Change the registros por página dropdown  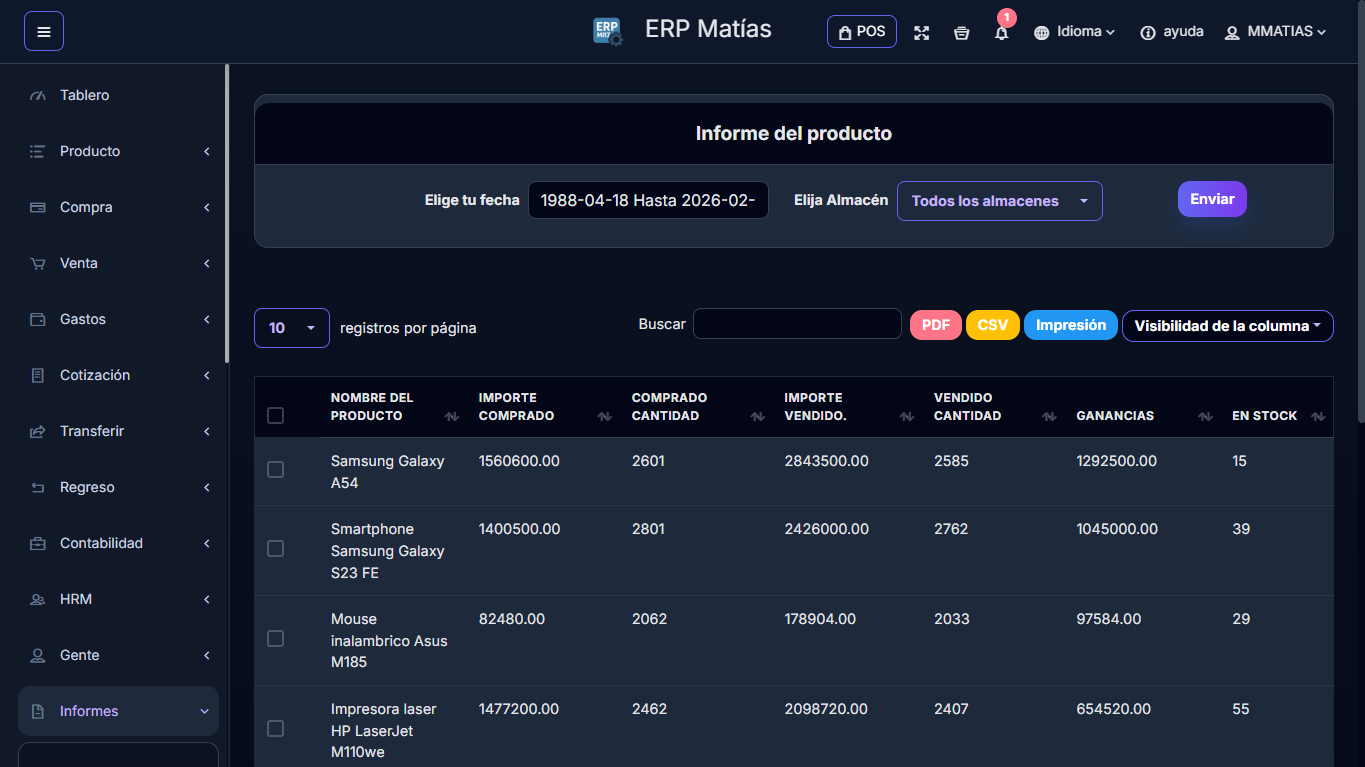(x=291, y=328)
